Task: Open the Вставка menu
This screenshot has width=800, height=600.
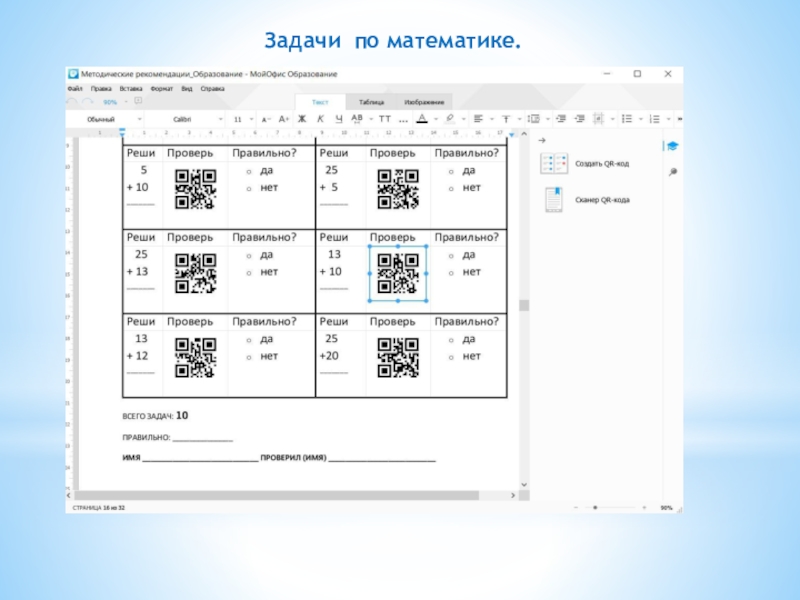Action: point(131,89)
